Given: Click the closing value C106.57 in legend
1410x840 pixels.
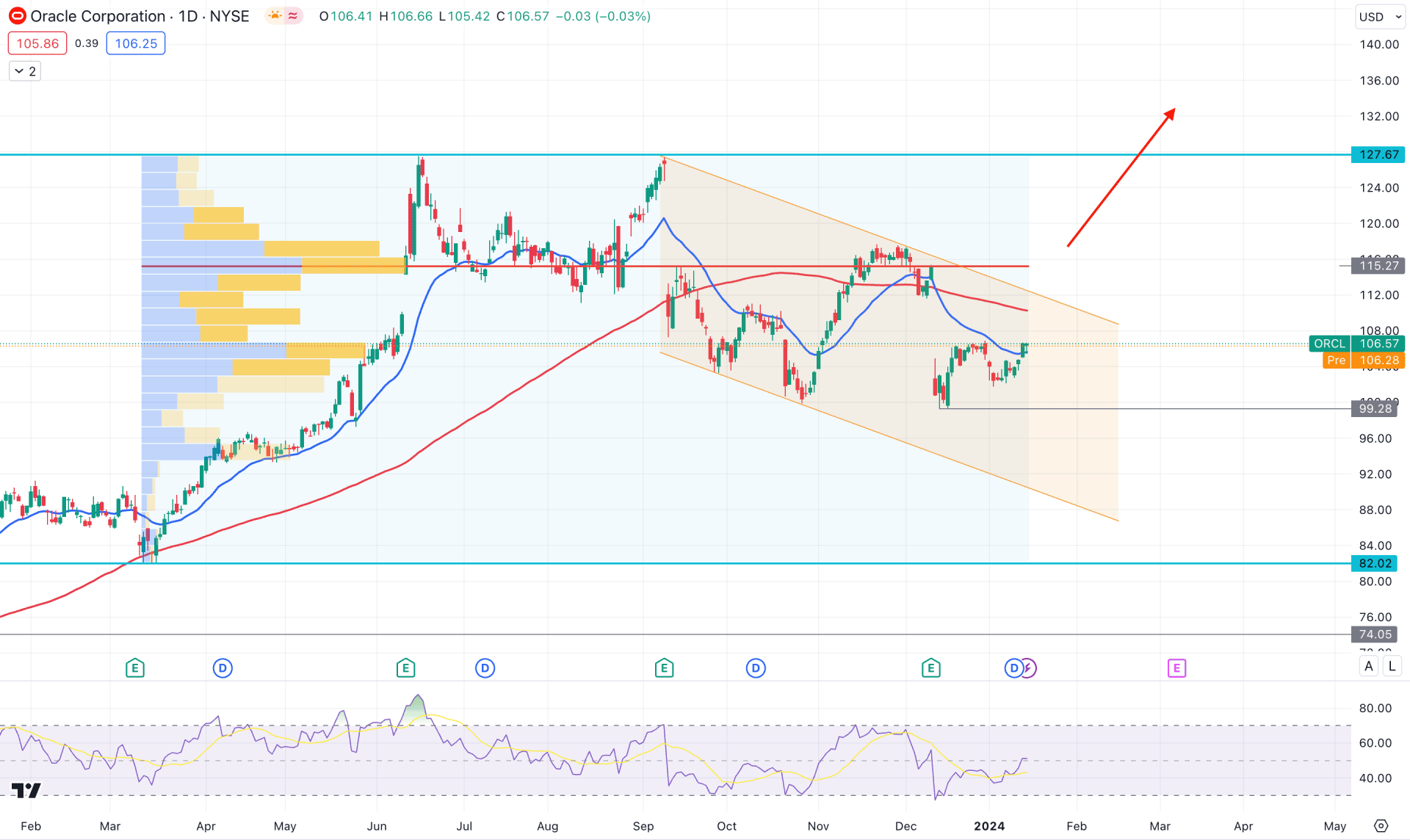Looking at the screenshot, I should pos(522,16).
